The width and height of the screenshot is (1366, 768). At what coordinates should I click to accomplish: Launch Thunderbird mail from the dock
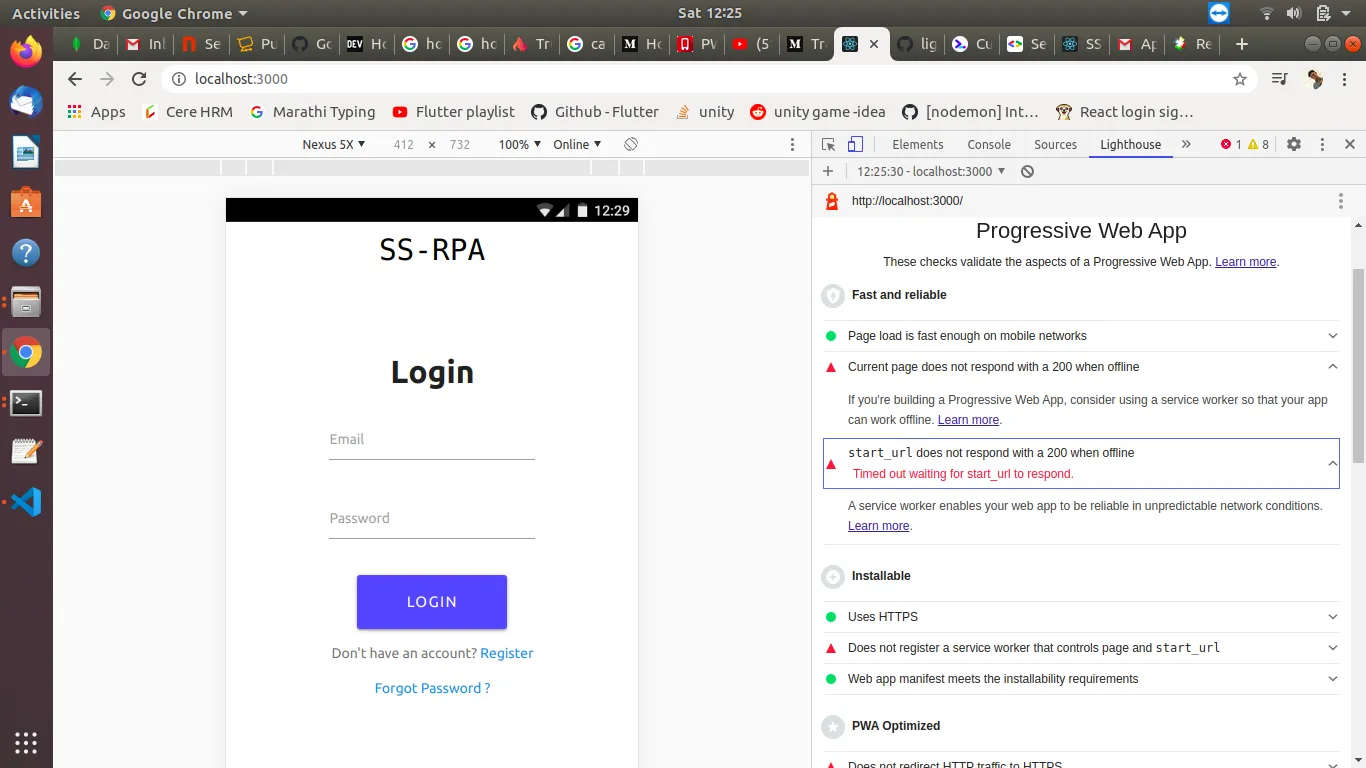26,101
